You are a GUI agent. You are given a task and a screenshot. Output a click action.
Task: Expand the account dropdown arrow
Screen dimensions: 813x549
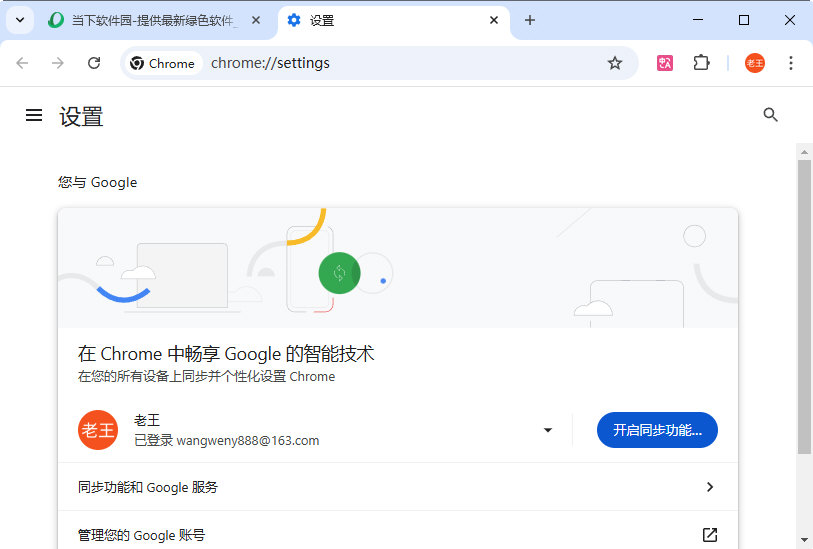click(548, 430)
